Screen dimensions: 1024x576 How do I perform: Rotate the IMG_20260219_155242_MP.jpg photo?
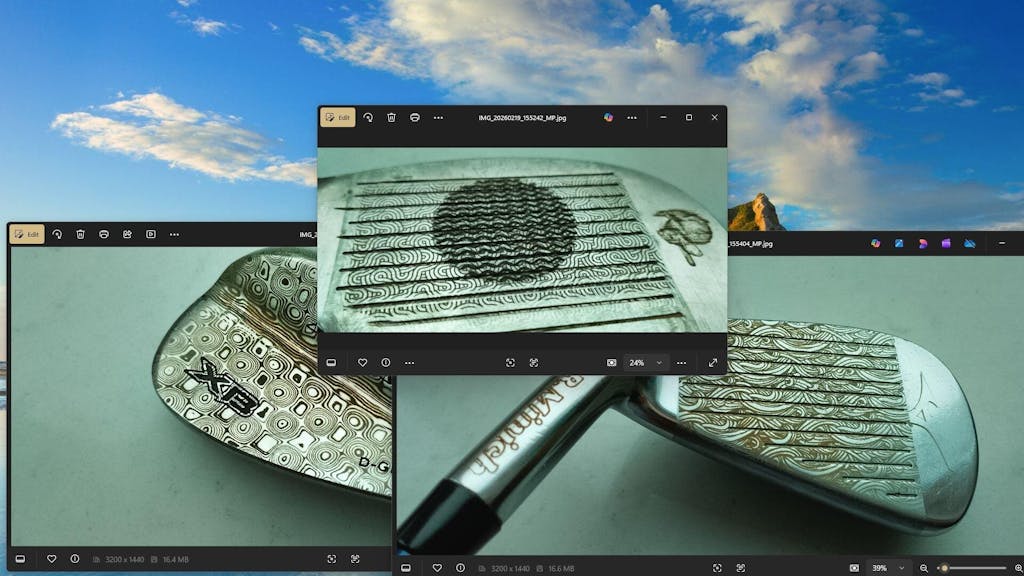click(x=368, y=117)
